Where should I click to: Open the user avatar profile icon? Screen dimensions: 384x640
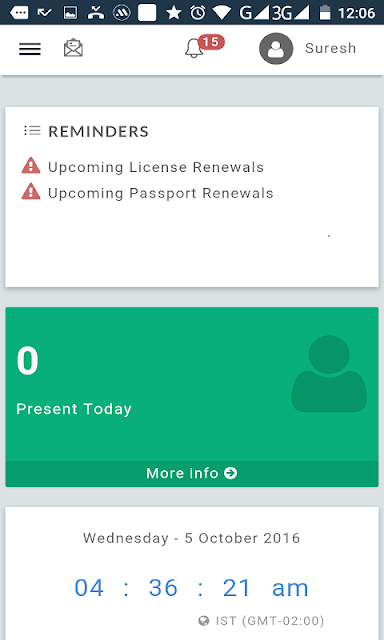[x=276, y=49]
